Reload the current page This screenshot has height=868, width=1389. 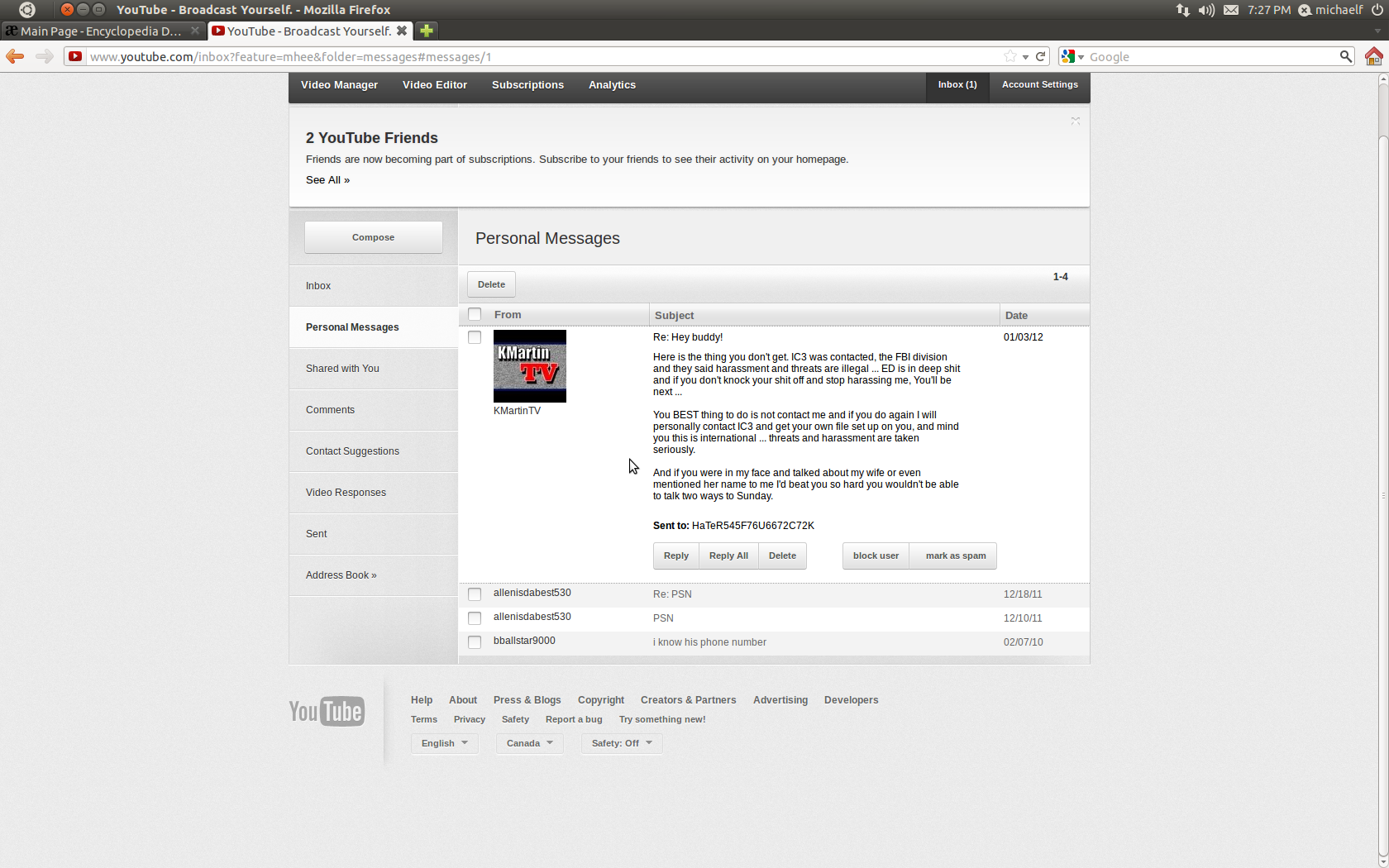click(1040, 56)
